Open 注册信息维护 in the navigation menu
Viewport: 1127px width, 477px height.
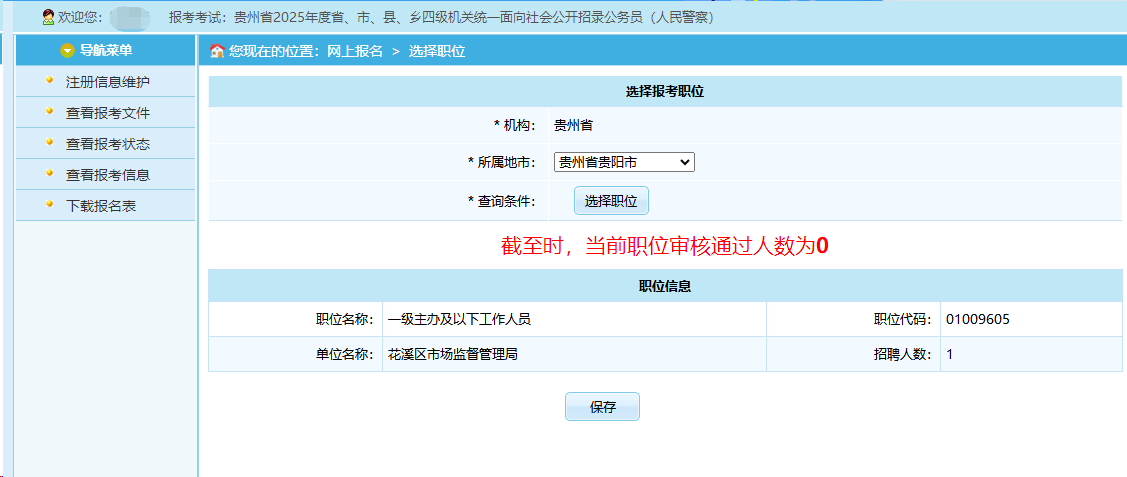[x=107, y=82]
